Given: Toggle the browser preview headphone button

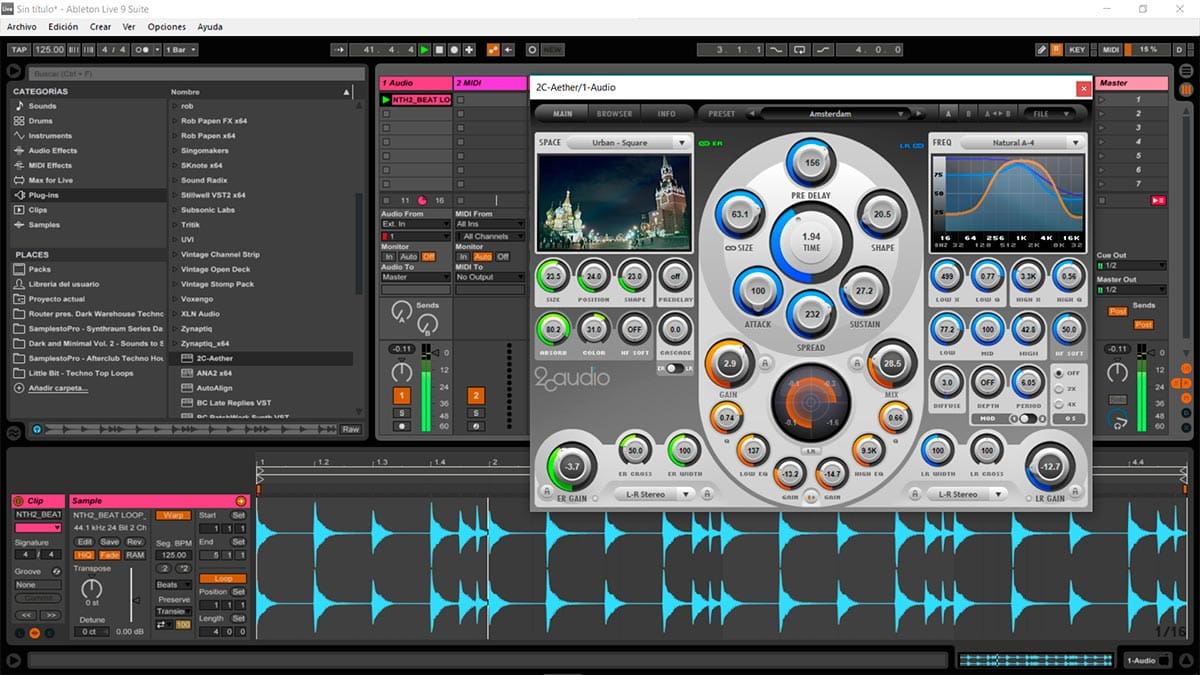Looking at the screenshot, I should coord(37,429).
